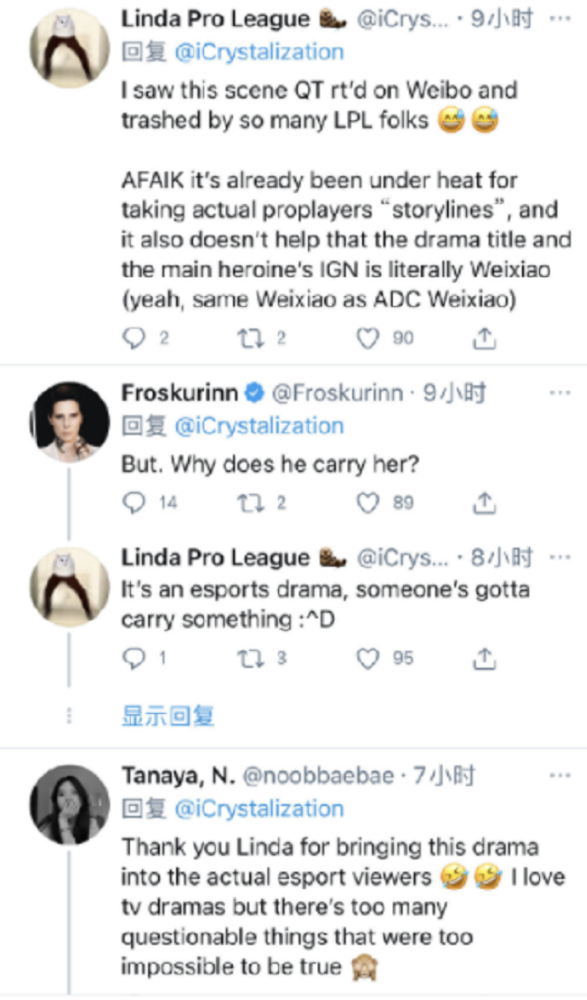This screenshot has width=587, height=1000.
Task: Like the first Linda Pro League tweet
Action: click(368, 339)
